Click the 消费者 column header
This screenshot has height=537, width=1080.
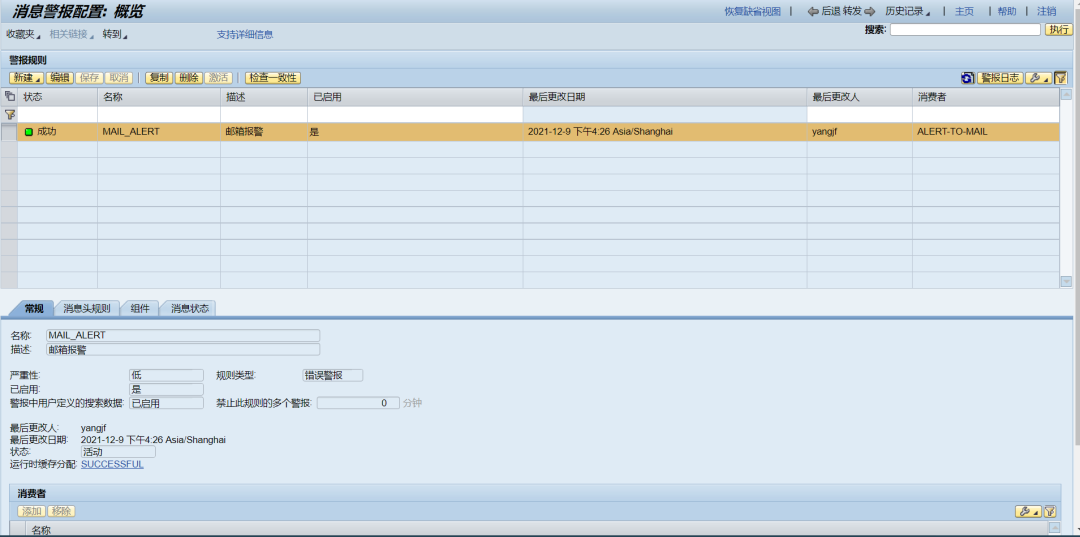[x=986, y=97]
